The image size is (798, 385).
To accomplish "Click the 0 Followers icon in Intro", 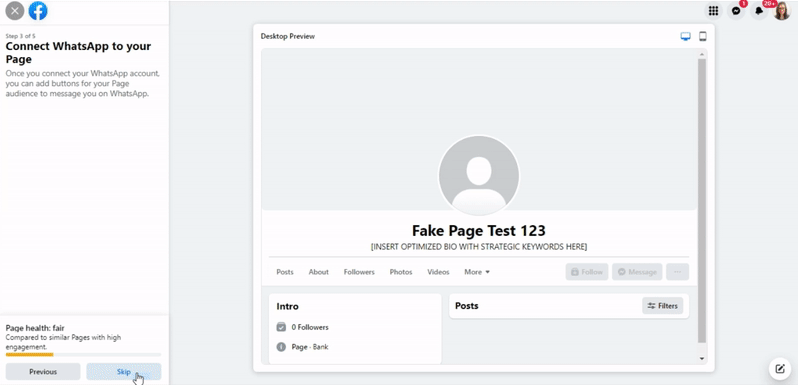I will click(281, 327).
